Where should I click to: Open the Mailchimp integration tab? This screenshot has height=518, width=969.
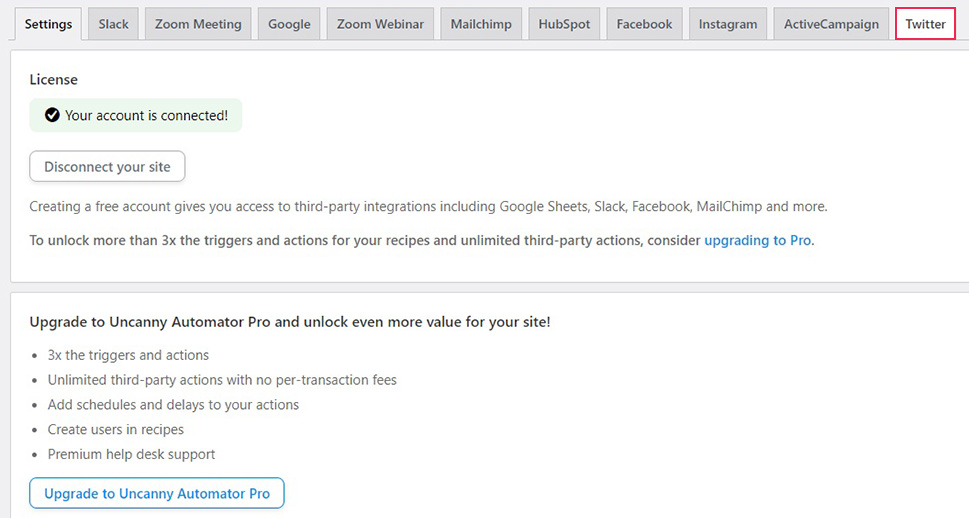(x=481, y=24)
